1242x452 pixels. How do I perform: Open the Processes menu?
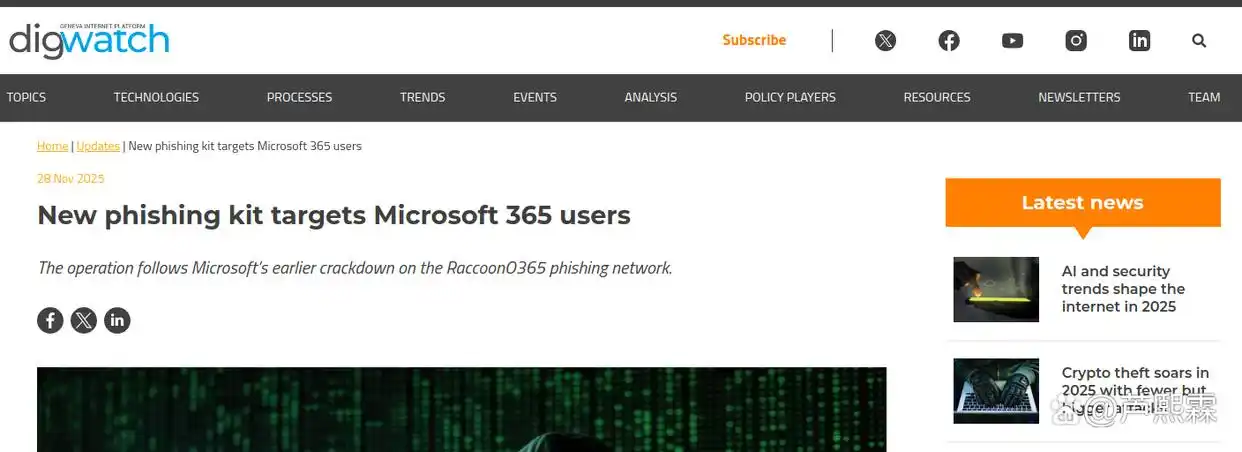click(299, 97)
